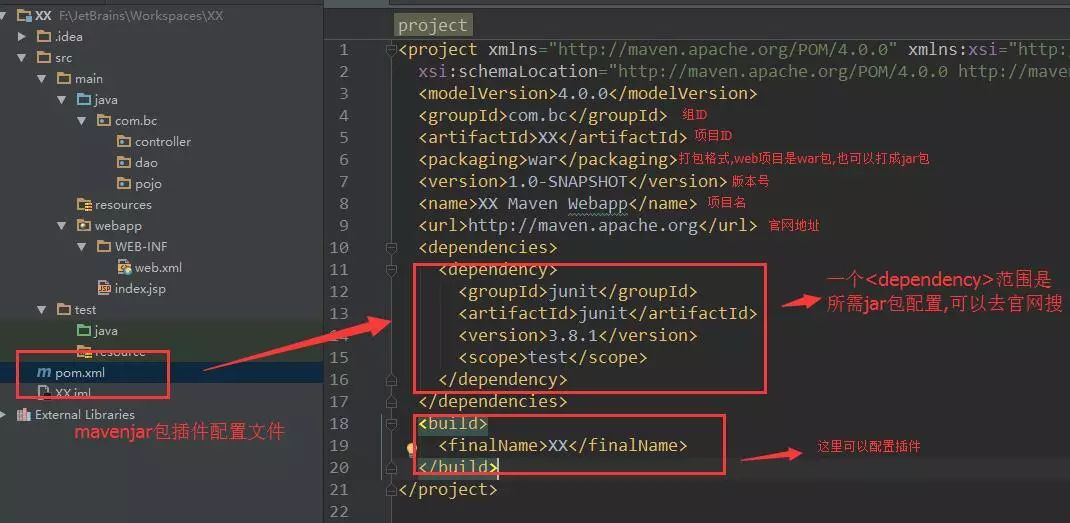Click the web.xml file icon
The height and width of the screenshot is (523, 1070).
point(124,268)
